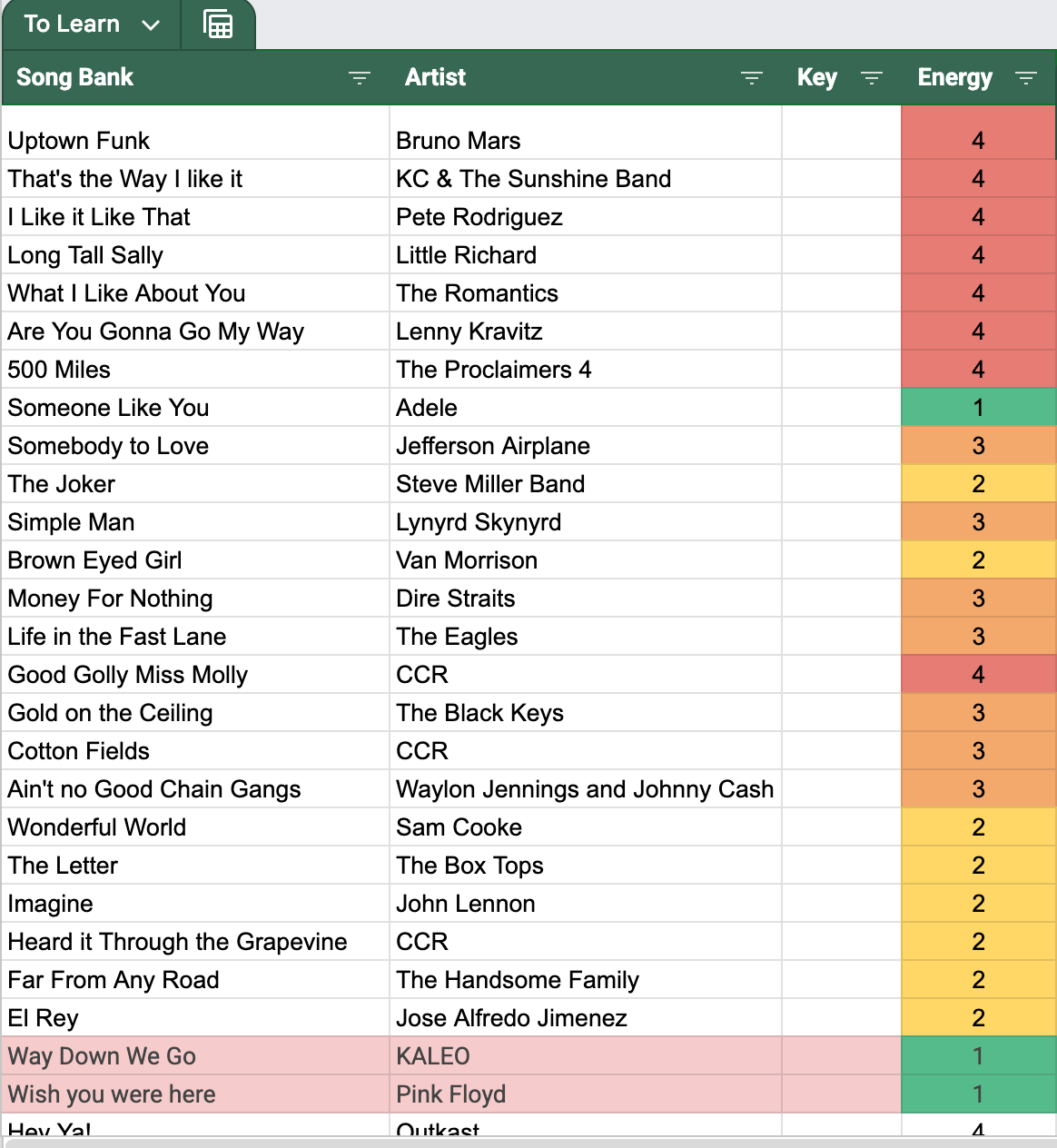
Task: Select the Gold on the Ceiling cell
Action: pos(195,712)
